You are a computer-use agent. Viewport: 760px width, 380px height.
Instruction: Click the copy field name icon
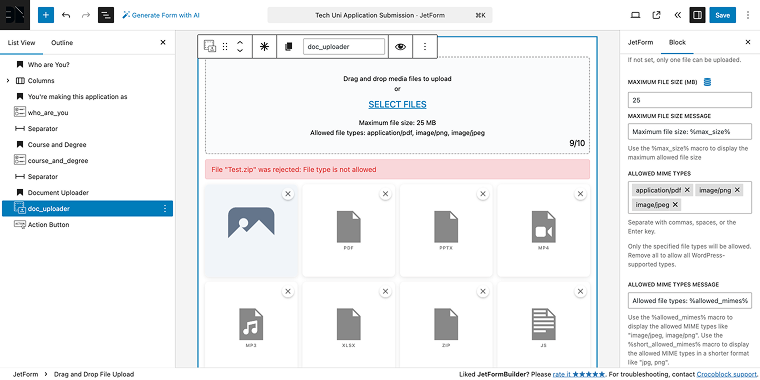tap(288, 47)
